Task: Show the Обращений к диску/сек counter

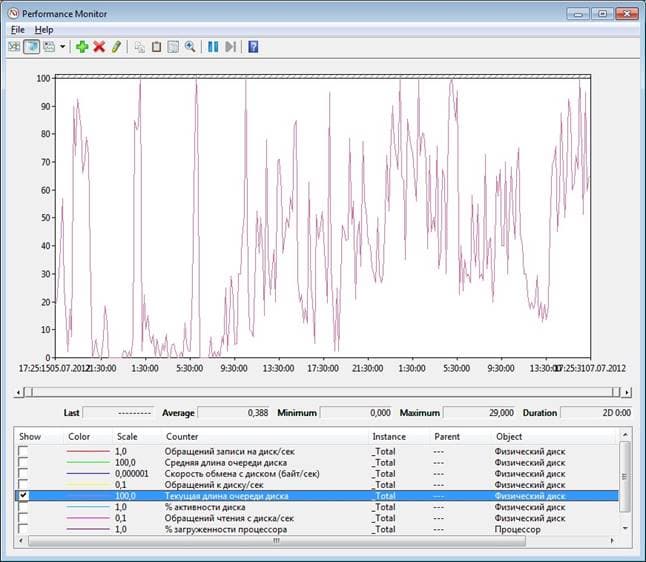Action: tap(23, 485)
